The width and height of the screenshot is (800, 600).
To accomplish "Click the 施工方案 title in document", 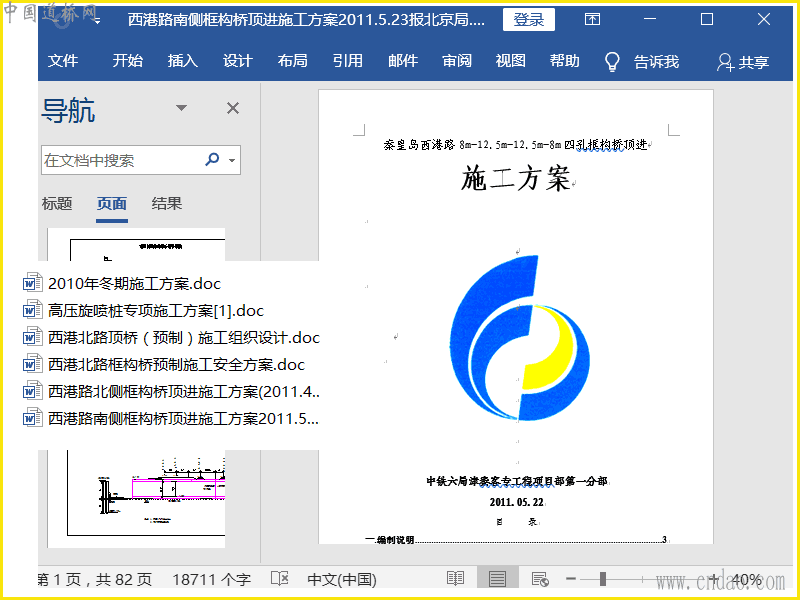I will tap(515, 179).
